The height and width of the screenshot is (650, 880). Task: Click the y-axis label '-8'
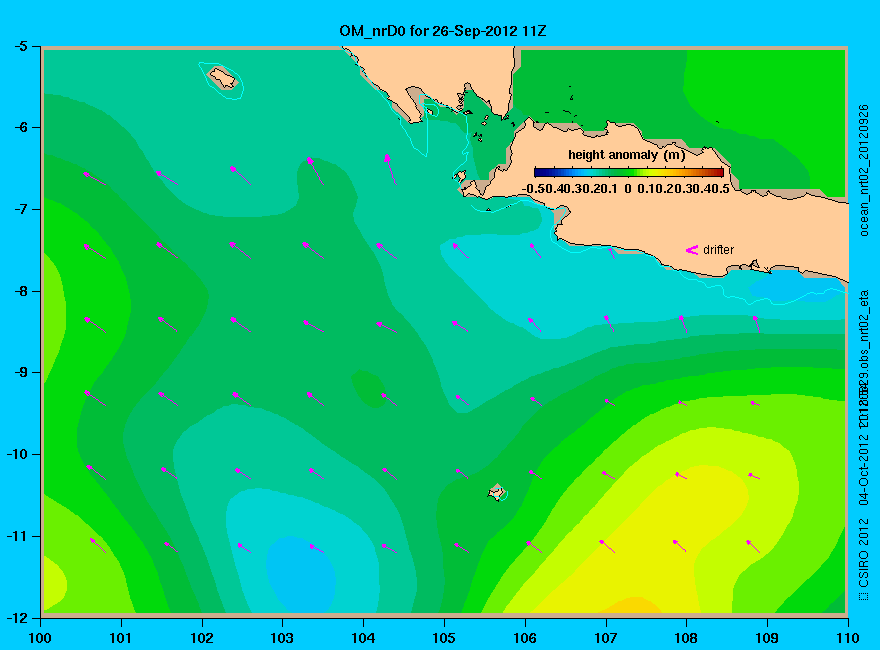pyautogui.click(x=20, y=291)
